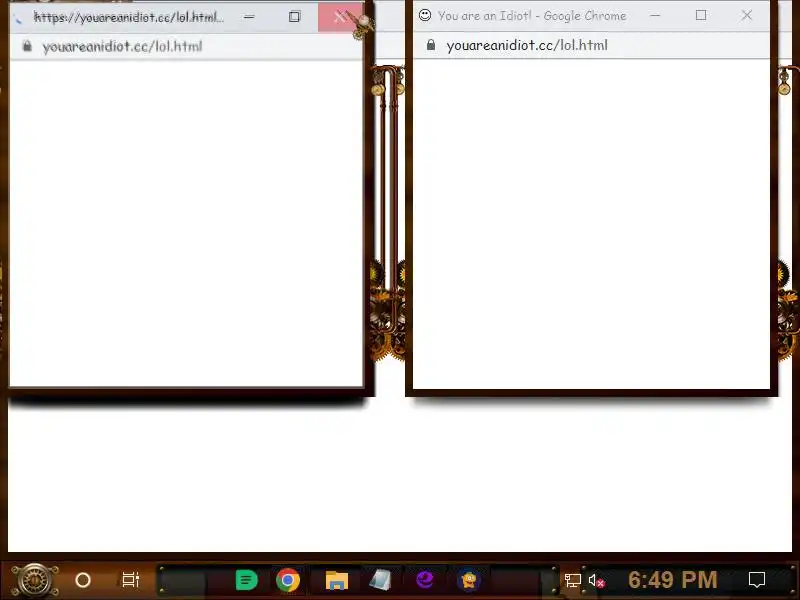Open Google Chrome from the taskbar

288,580
